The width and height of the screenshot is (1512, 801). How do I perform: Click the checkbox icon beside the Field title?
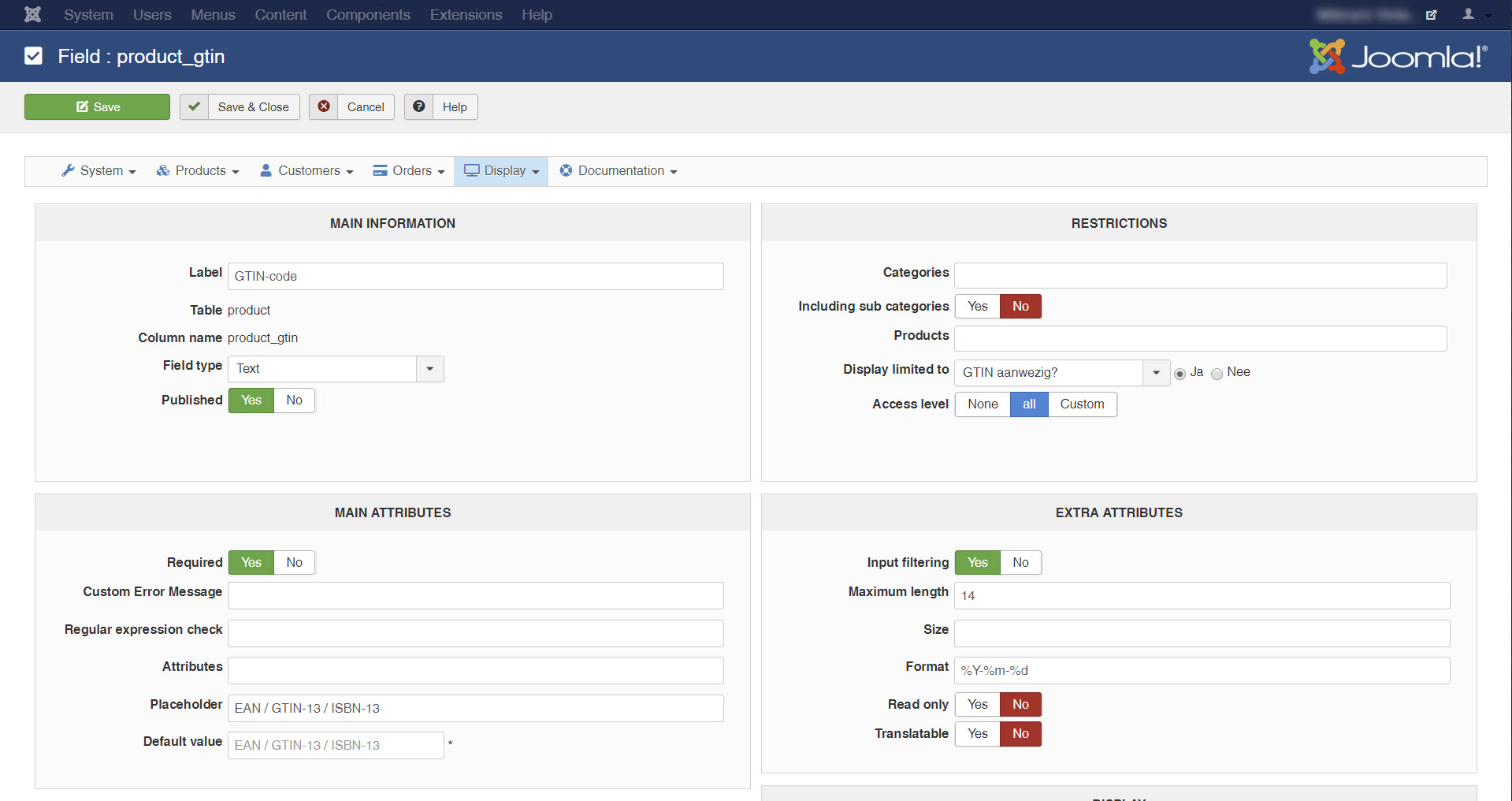pos(33,56)
